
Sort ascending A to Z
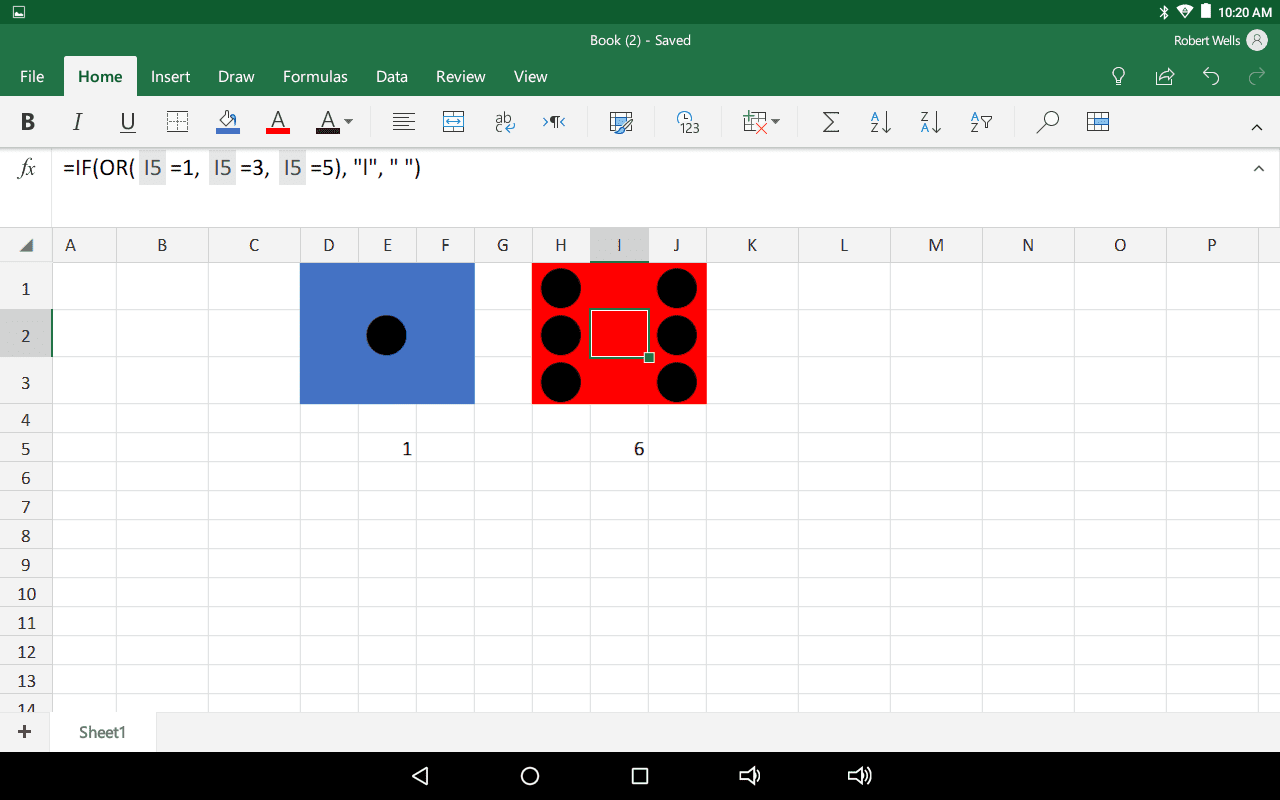coord(880,122)
